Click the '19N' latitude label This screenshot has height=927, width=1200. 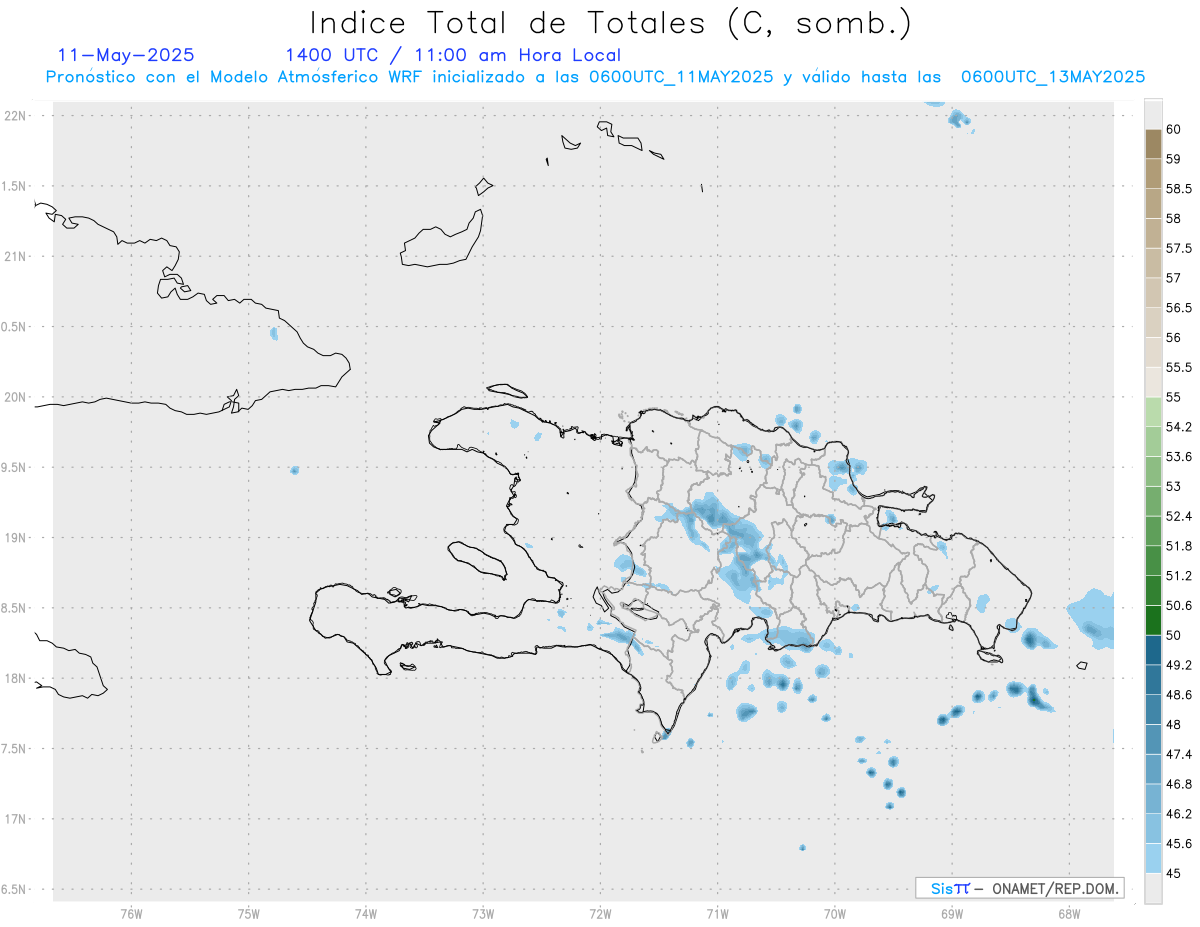pyautogui.click(x=15, y=538)
